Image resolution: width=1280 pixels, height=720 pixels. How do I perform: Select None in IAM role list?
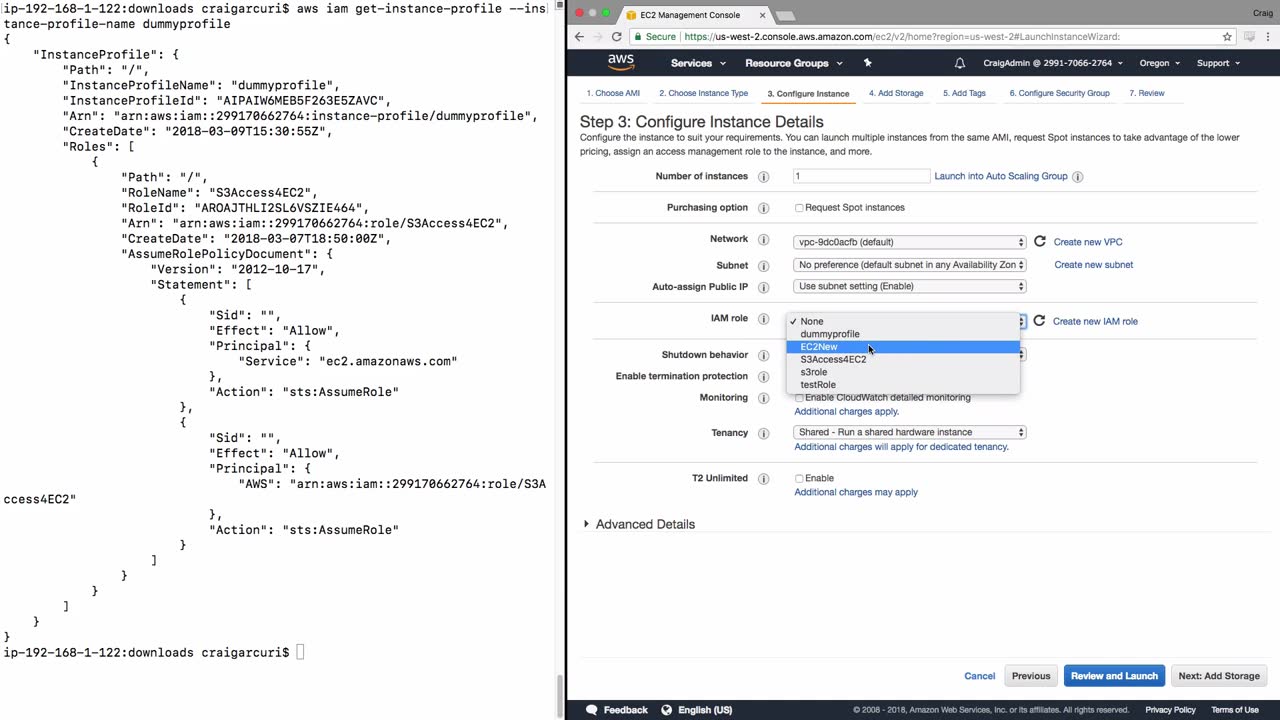[x=903, y=321]
